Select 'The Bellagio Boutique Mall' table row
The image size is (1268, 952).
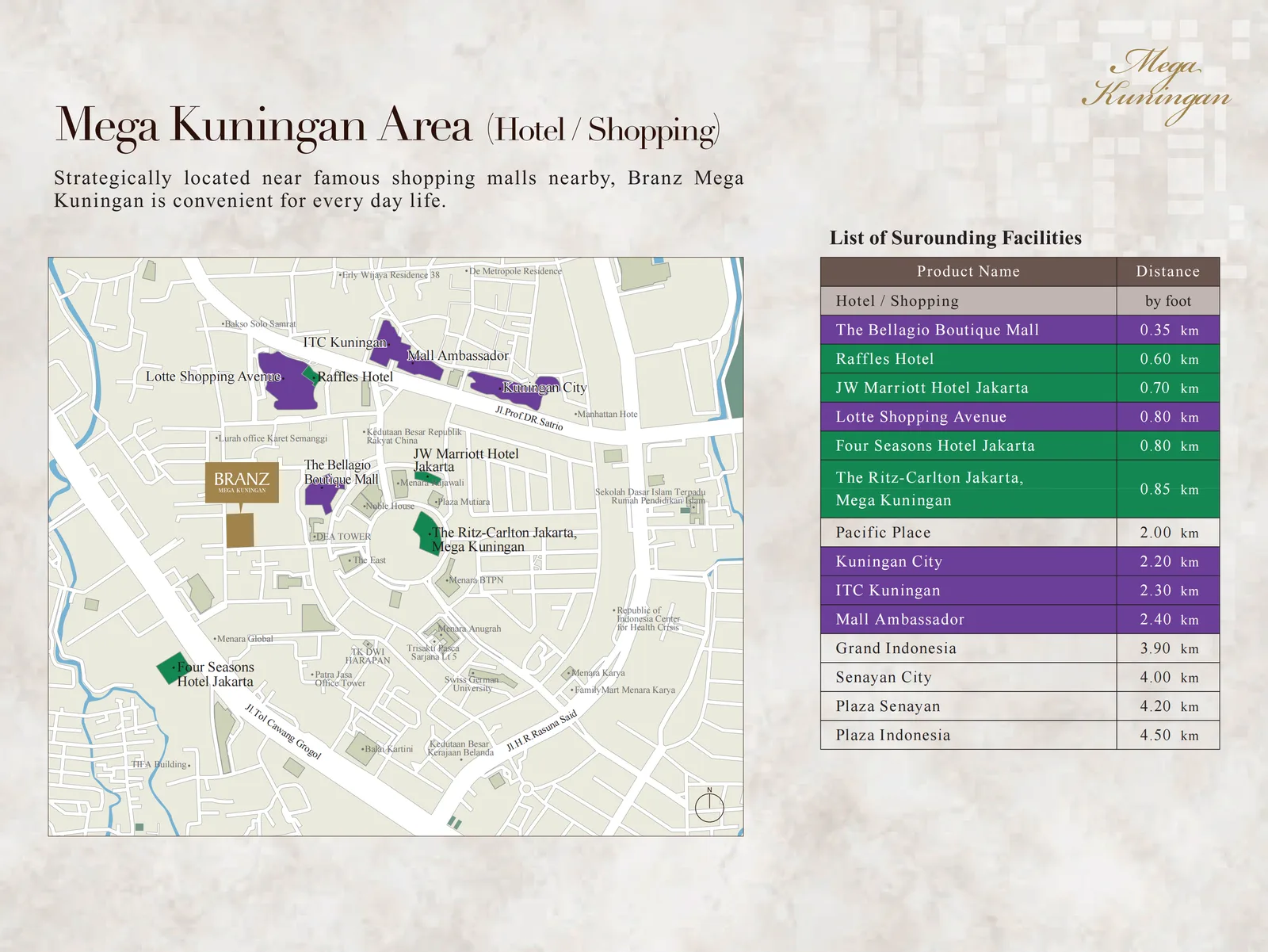(x=1020, y=330)
